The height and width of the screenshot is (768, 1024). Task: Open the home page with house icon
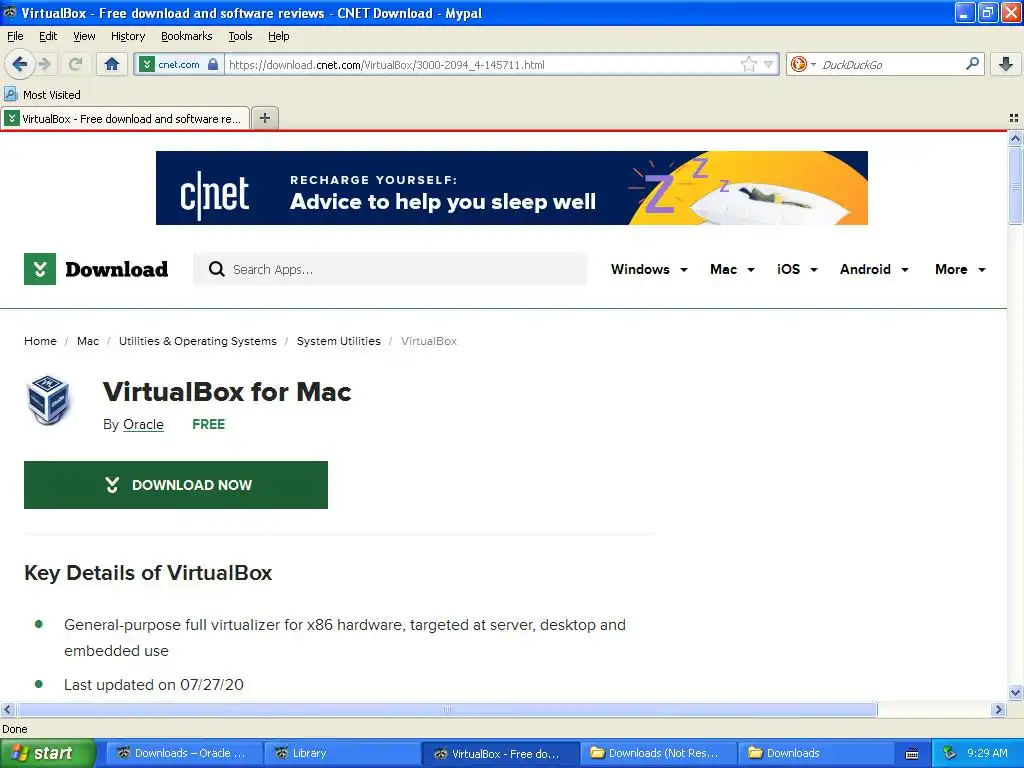coord(112,64)
